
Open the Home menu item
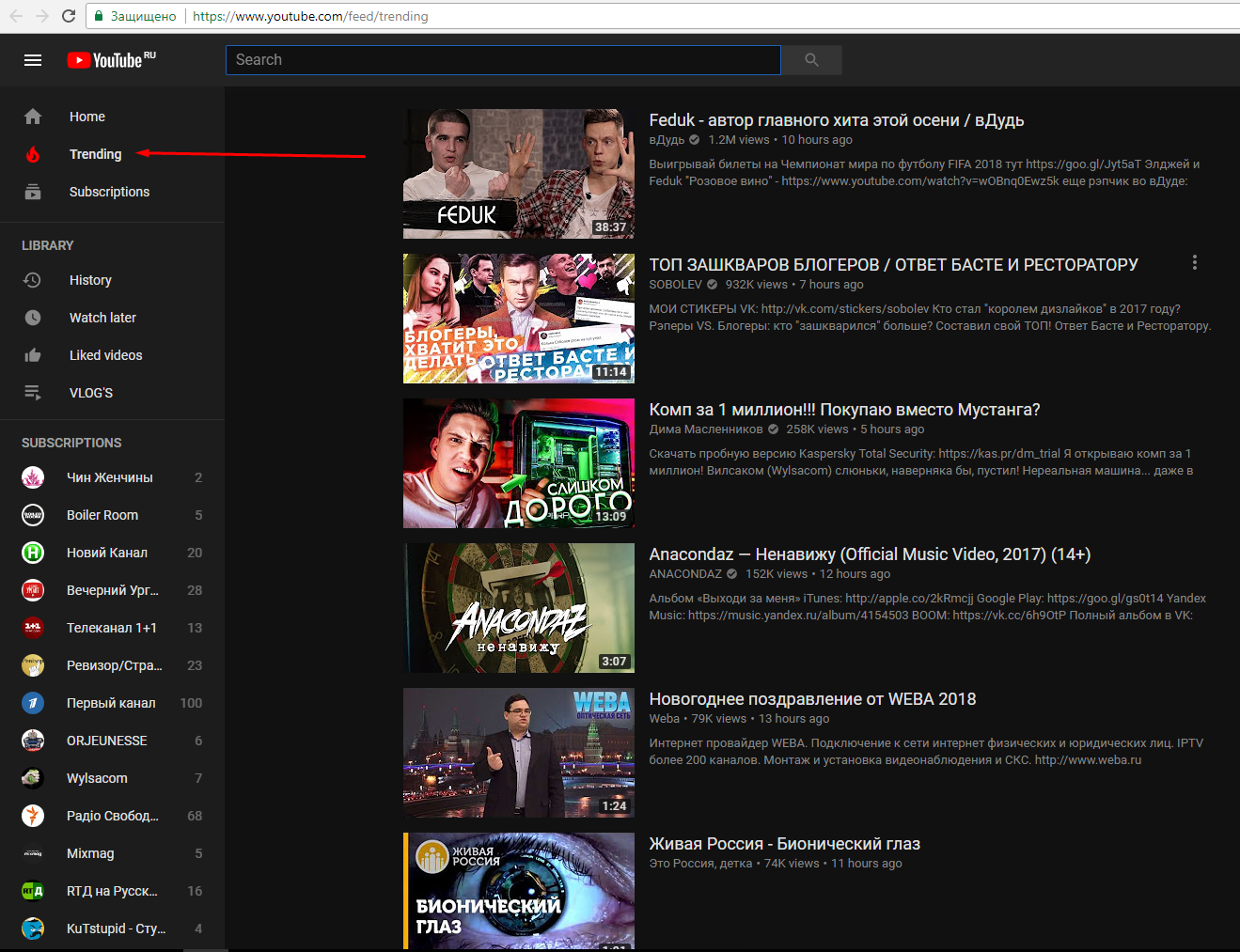point(113,117)
